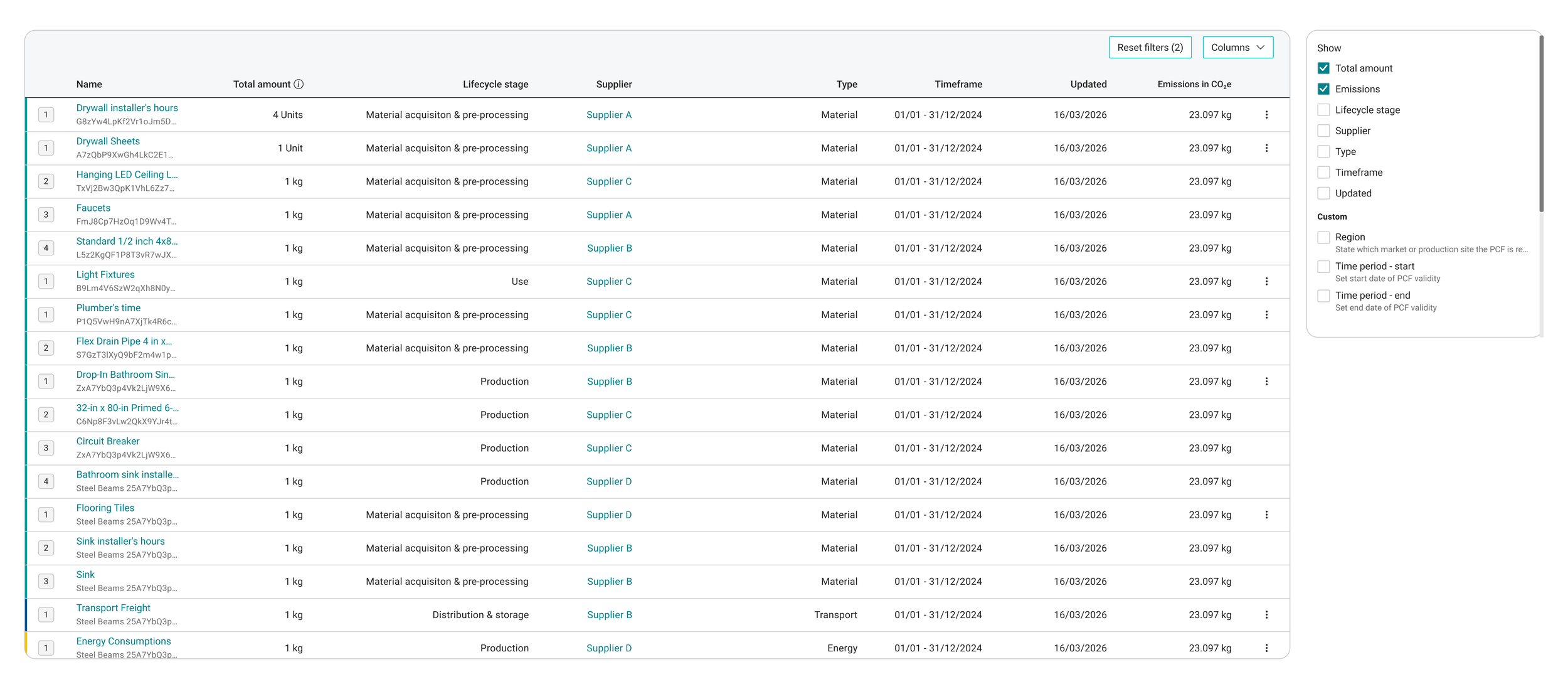Click Supplier A in the Drywall Sheets row

(609, 148)
